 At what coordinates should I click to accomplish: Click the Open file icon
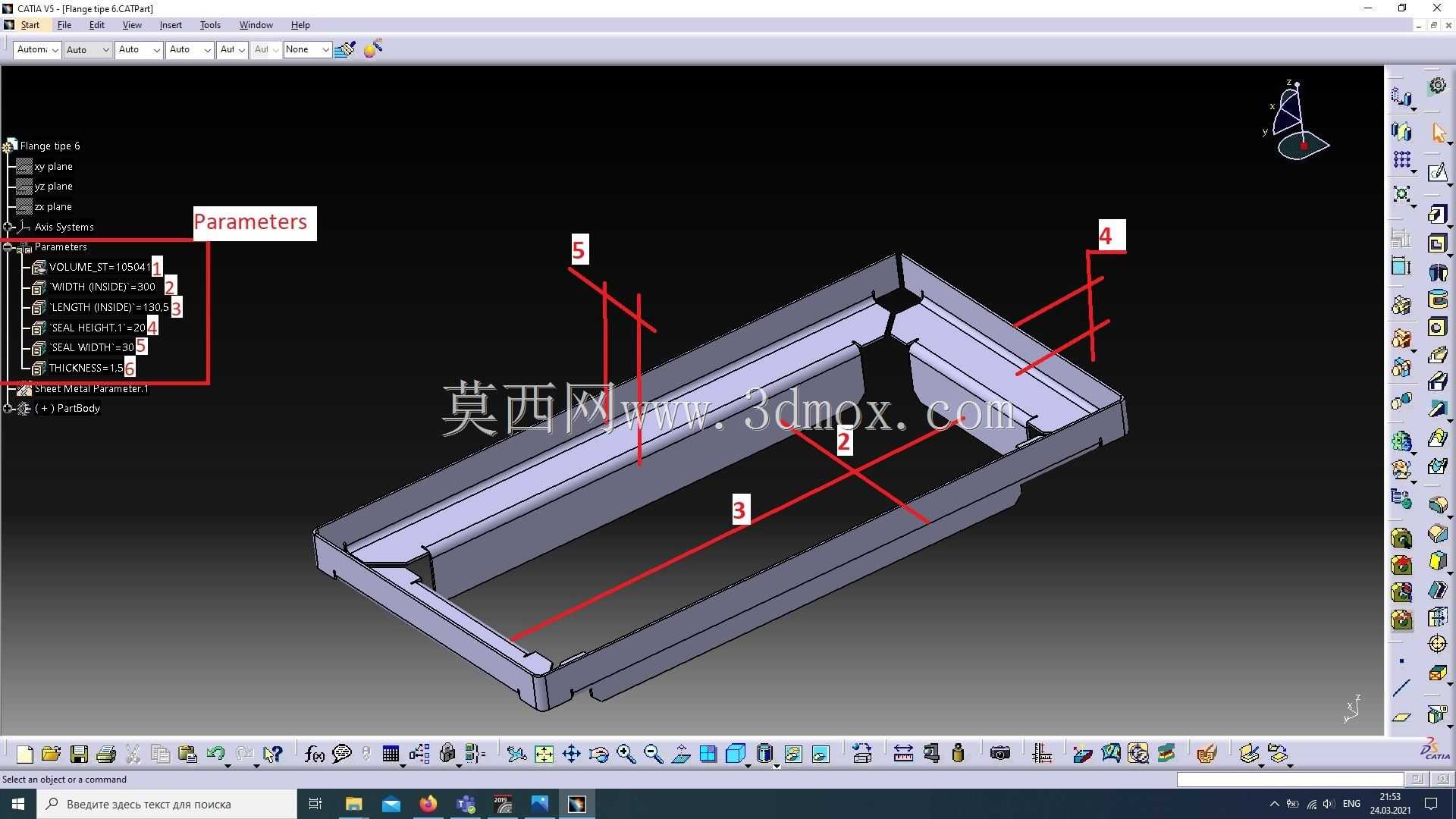(51, 754)
